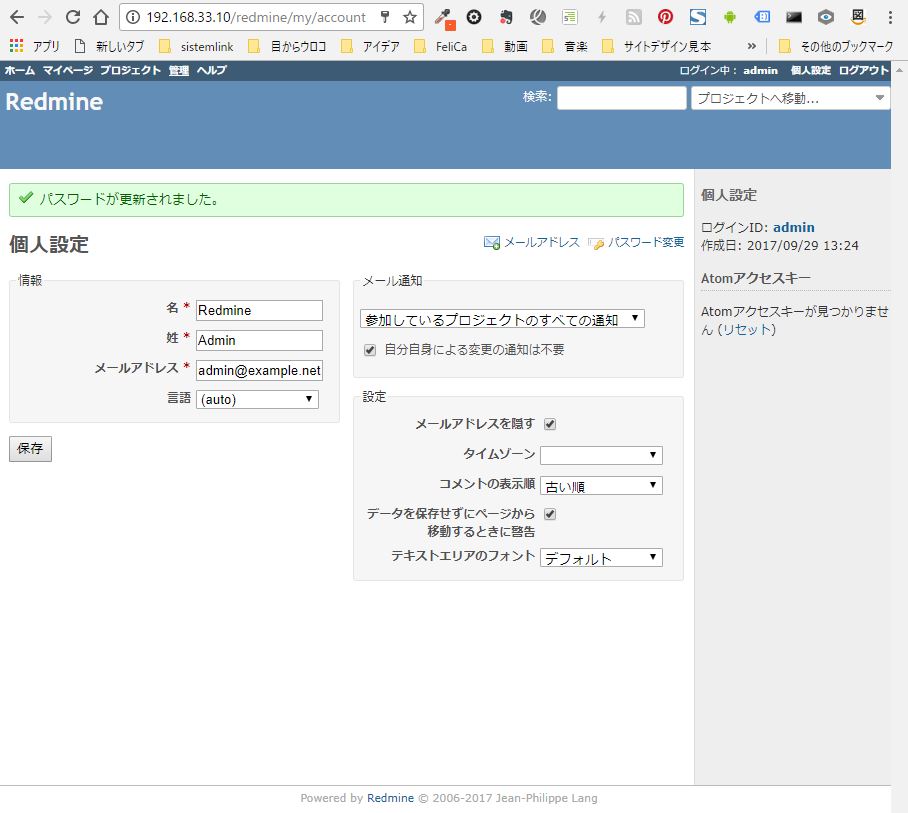908x813 pixels.
Task: Click the ログアウト link
Action: pos(863,70)
